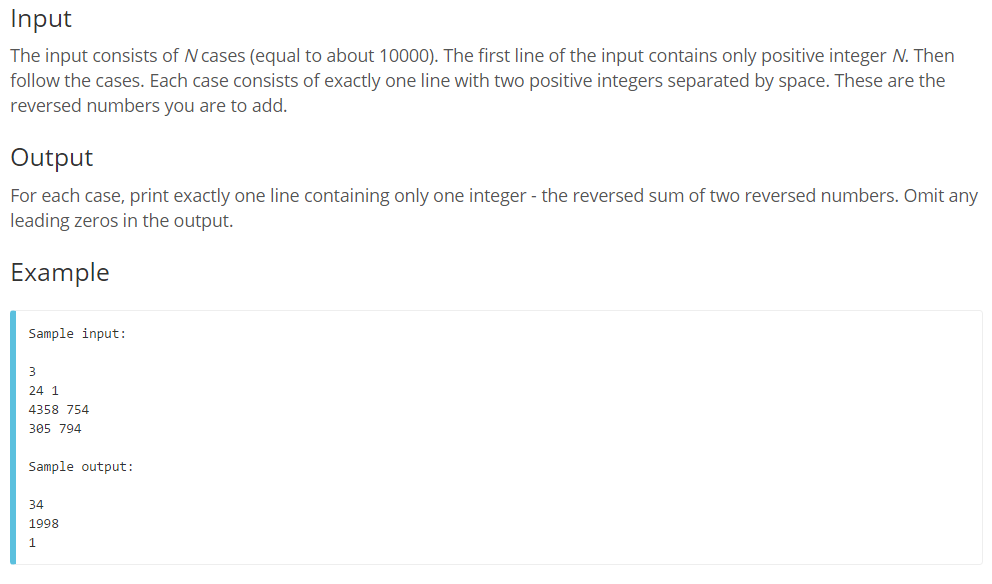The image size is (992, 584).
Task: Click the blue left border of code block
Action: click(x=13, y=437)
